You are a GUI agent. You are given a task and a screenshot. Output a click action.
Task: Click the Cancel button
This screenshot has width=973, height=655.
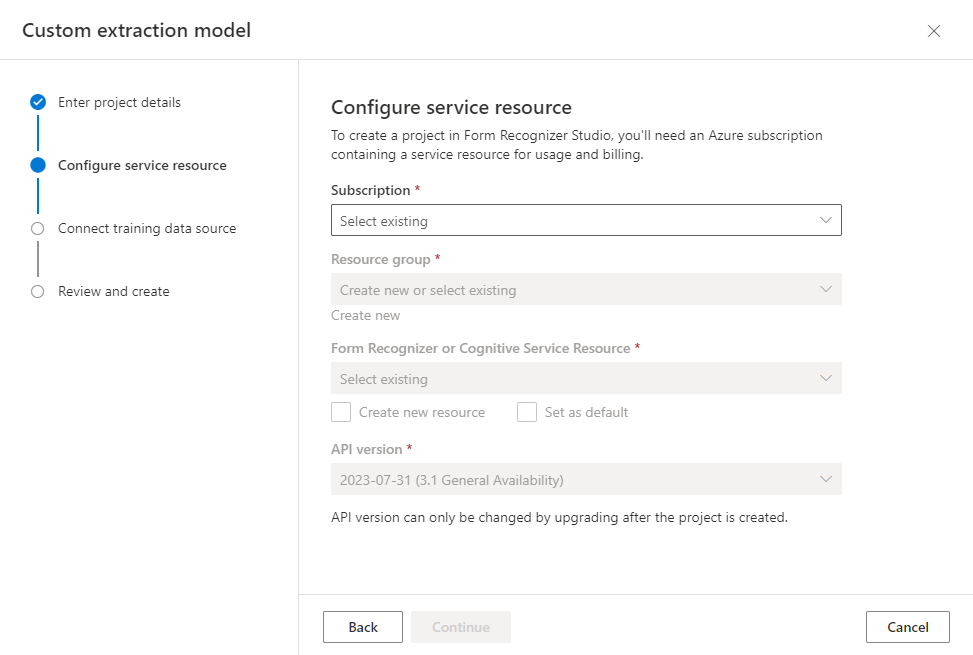point(908,627)
